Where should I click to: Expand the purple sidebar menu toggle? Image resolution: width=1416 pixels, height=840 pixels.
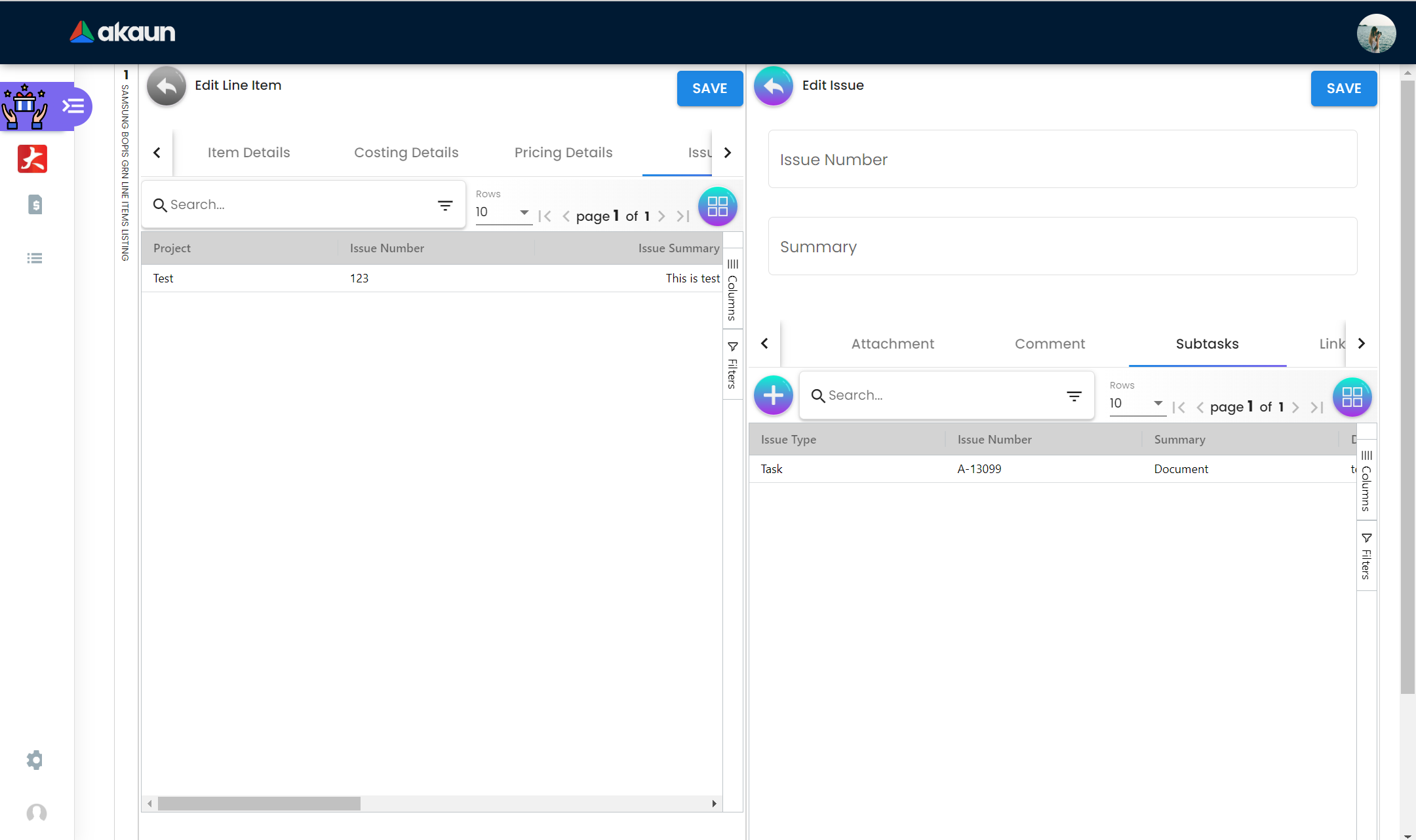(73, 106)
